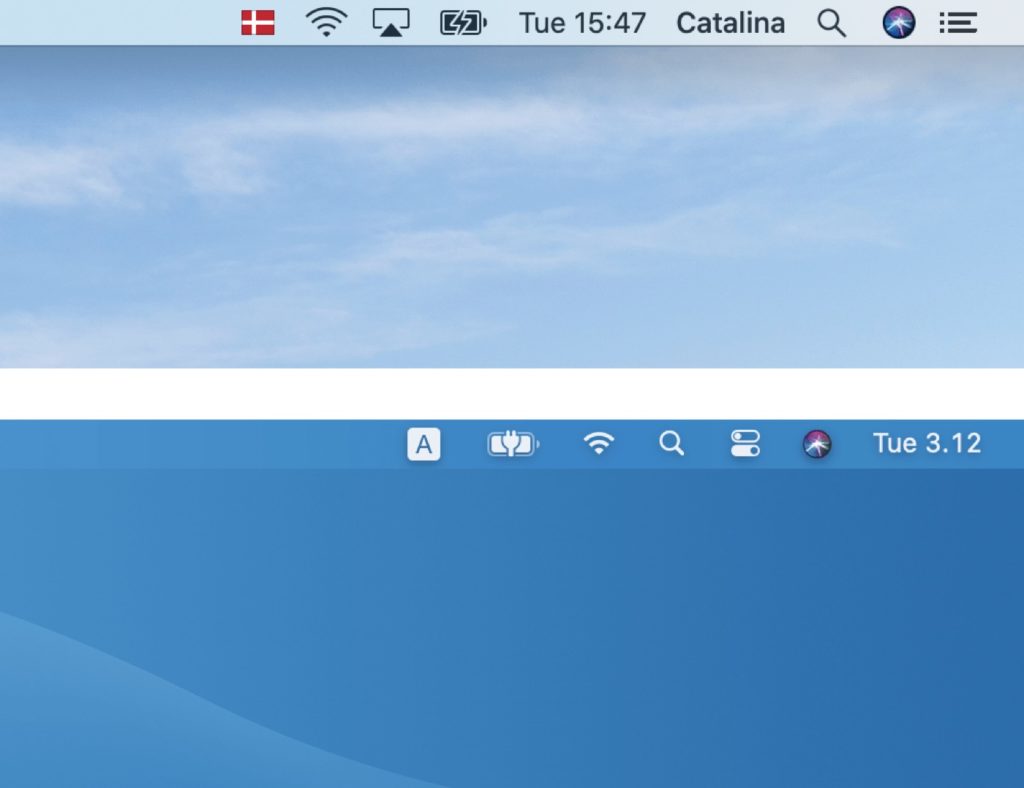Launch Siri from the lower blue menu bar
The image size is (1024, 788).
click(817, 444)
